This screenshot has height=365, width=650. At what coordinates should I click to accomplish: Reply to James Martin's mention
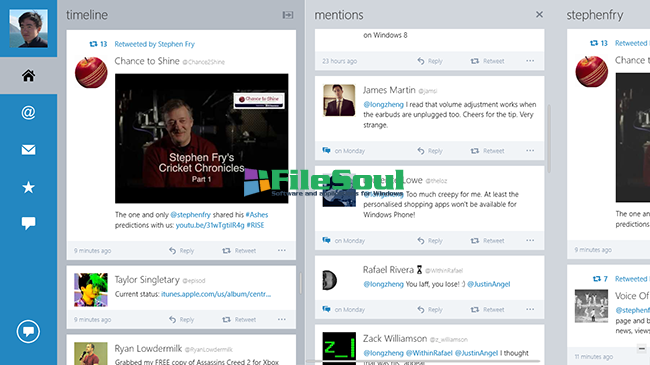[x=430, y=151]
